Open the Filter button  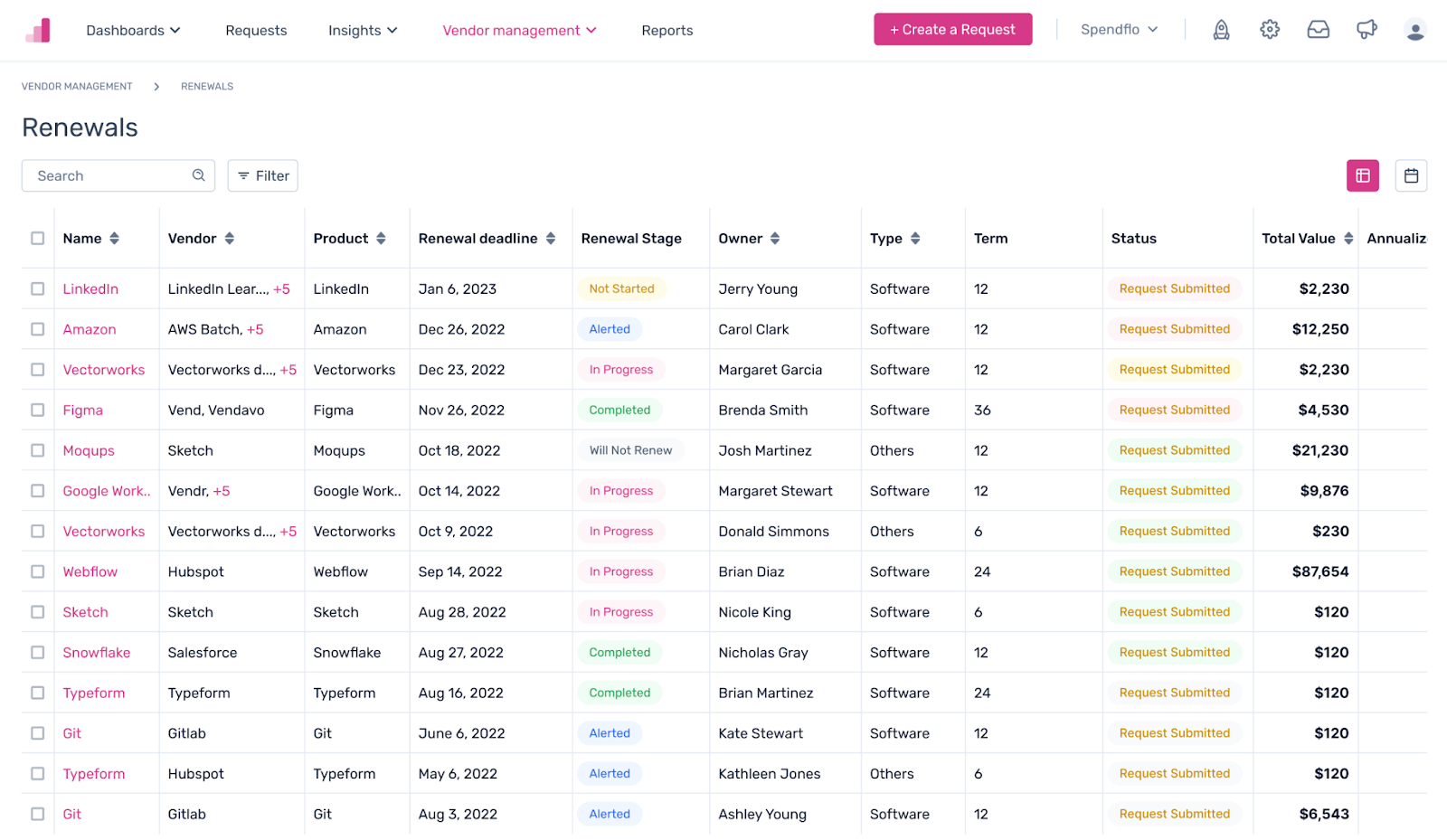coord(263,175)
